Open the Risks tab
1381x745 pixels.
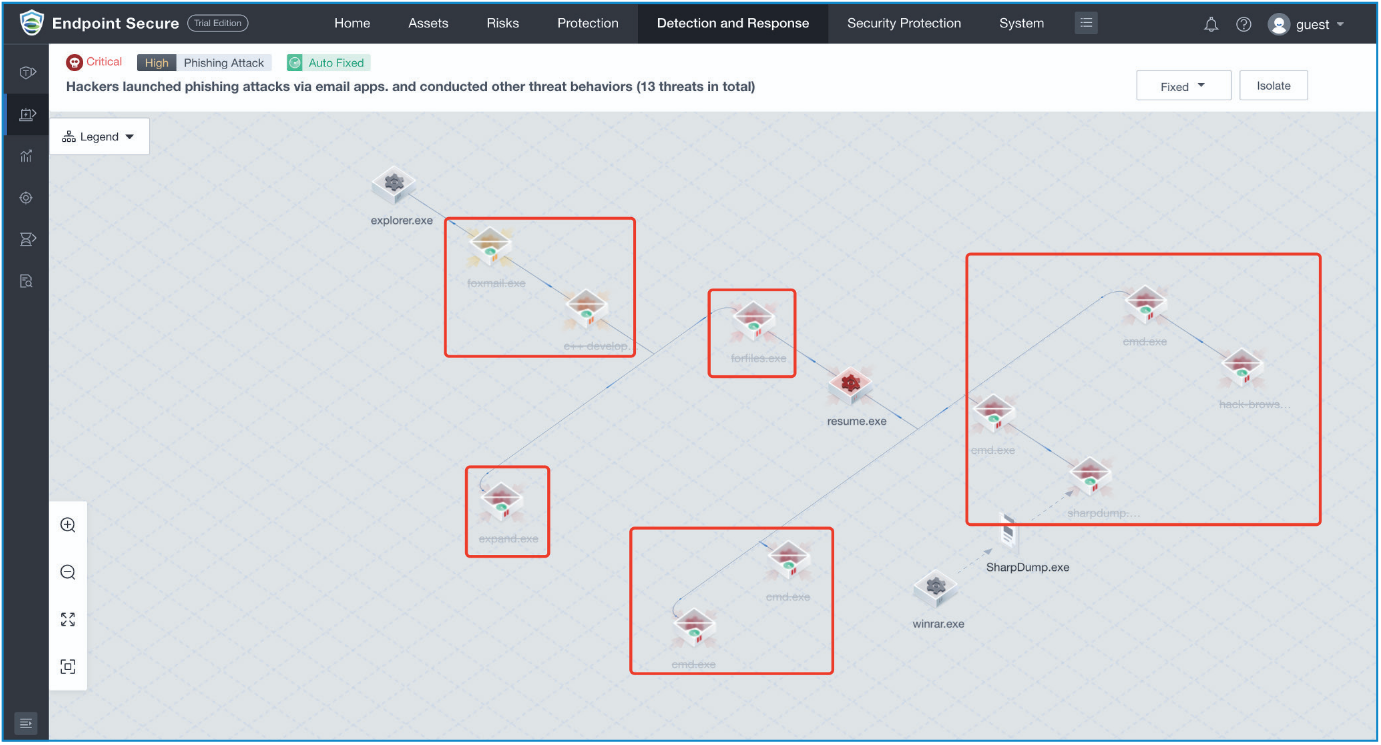click(x=503, y=23)
